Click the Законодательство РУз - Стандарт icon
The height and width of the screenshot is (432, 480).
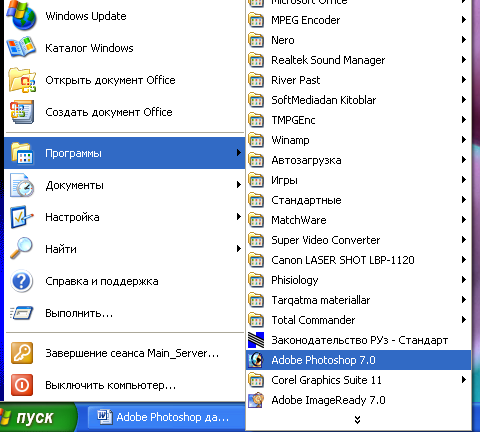(256, 340)
